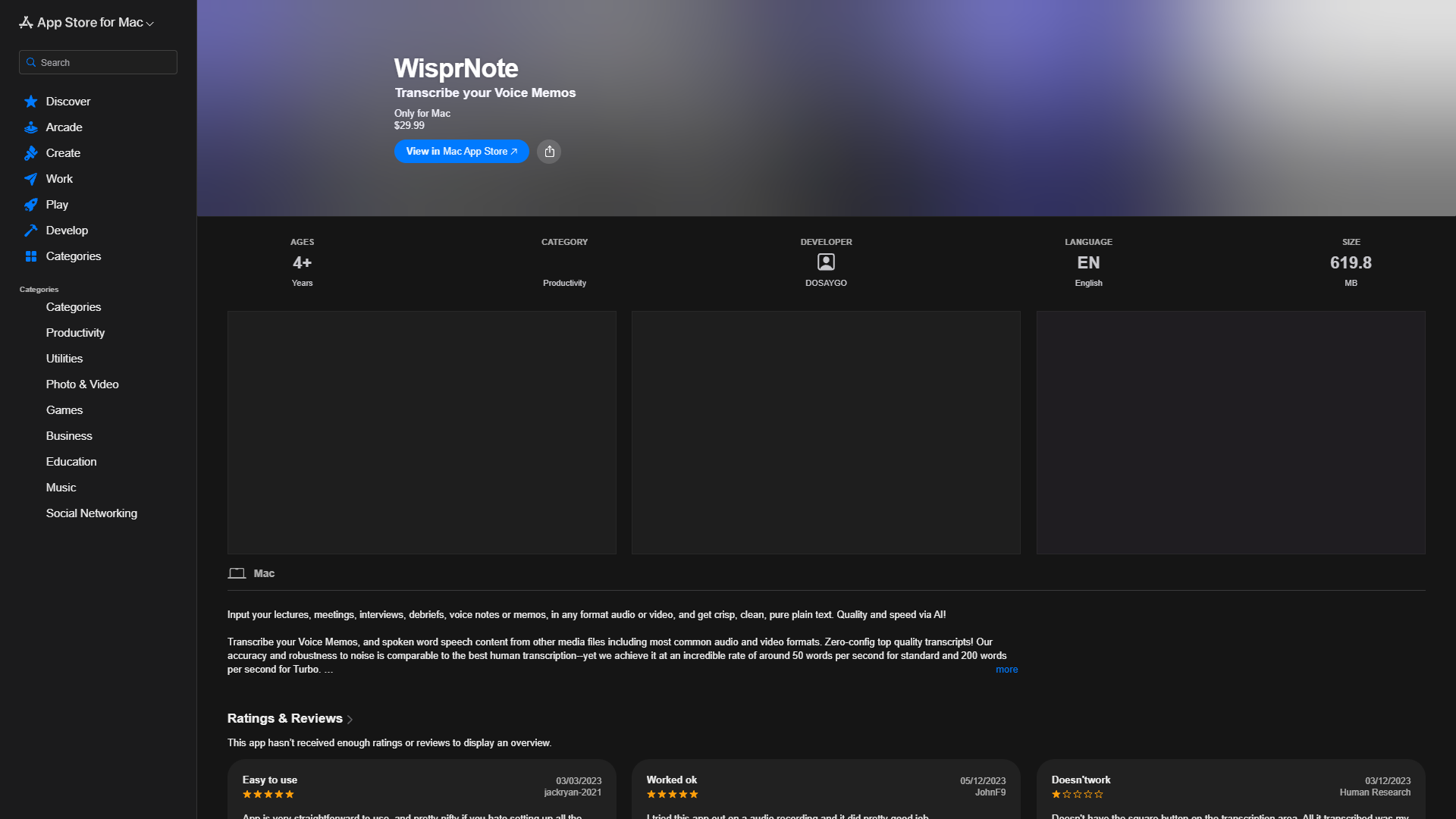Image resolution: width=1456 pixels, height=819 pixels.
Task: Open the first app screenshot thumbnail
Action: point(422,432)
